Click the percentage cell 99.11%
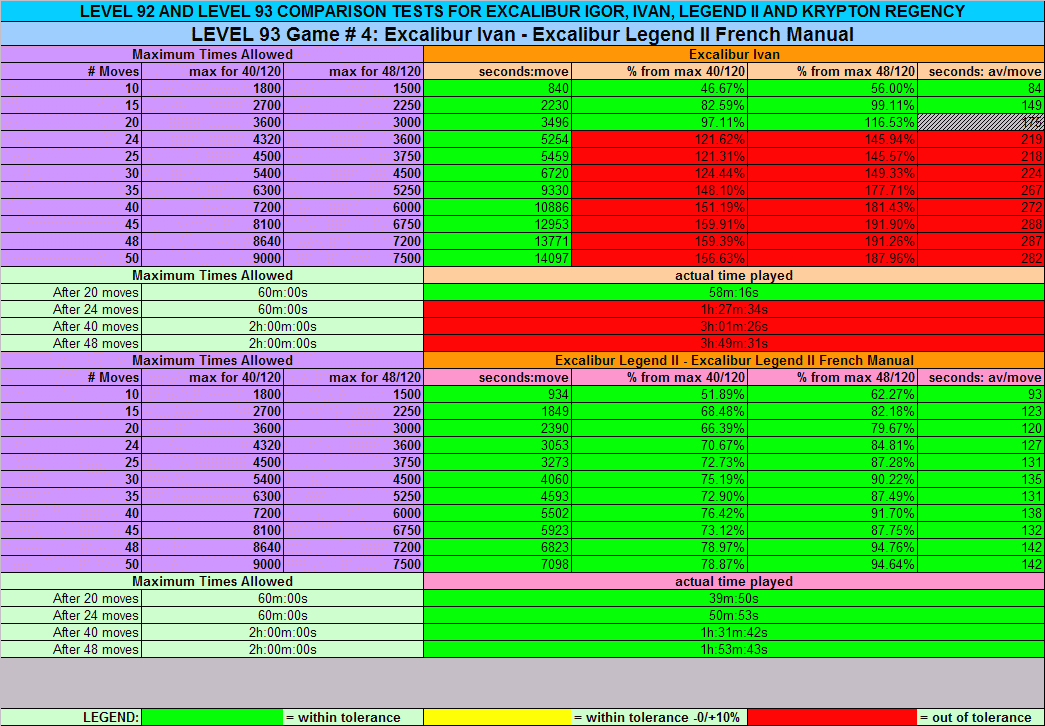 point(832,105)
